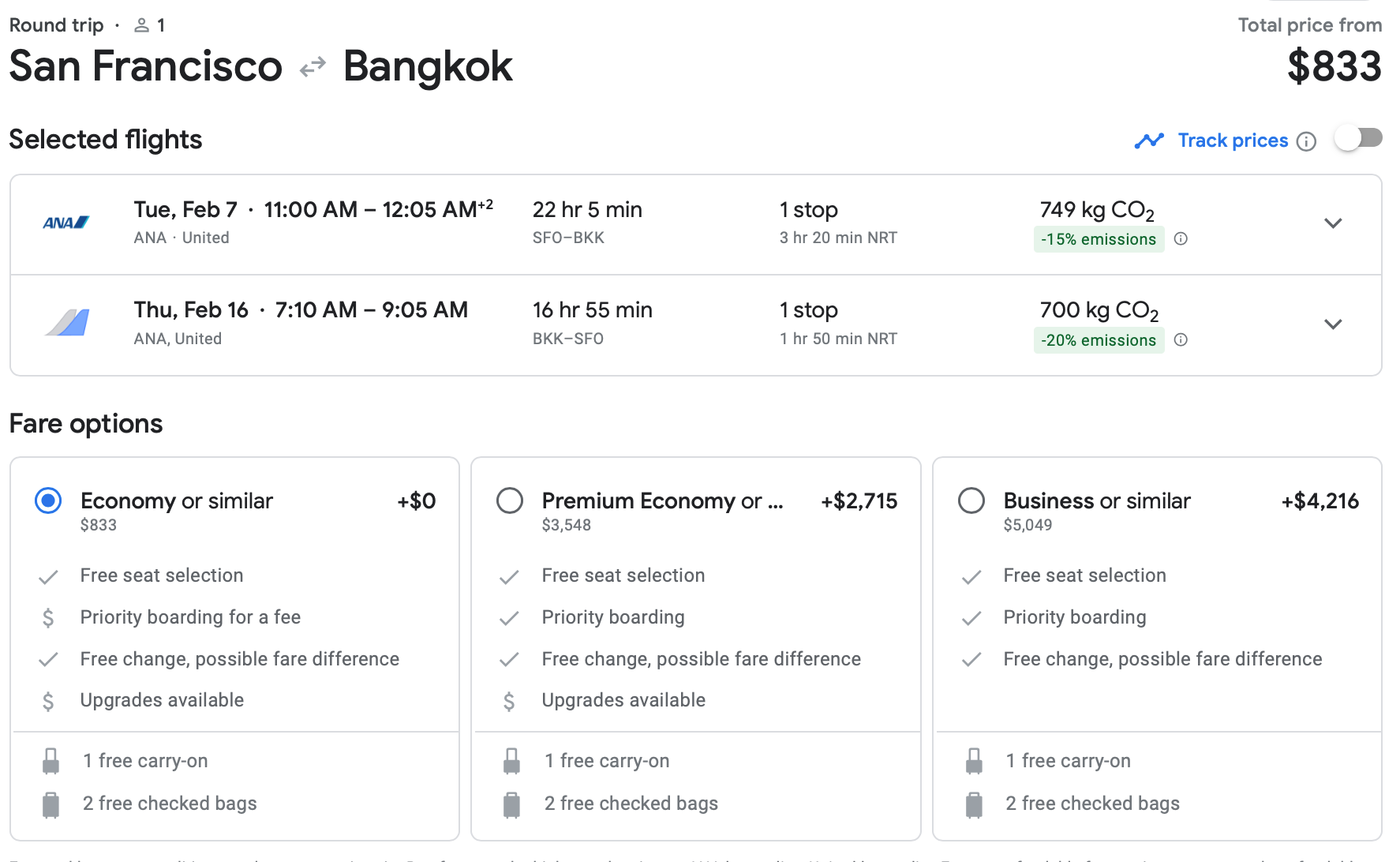The height and width of the screenshot is (862, 1400).
Task: Select Economy or similar fare radio button
Action: pyautogui.click(x=48, y=501)
